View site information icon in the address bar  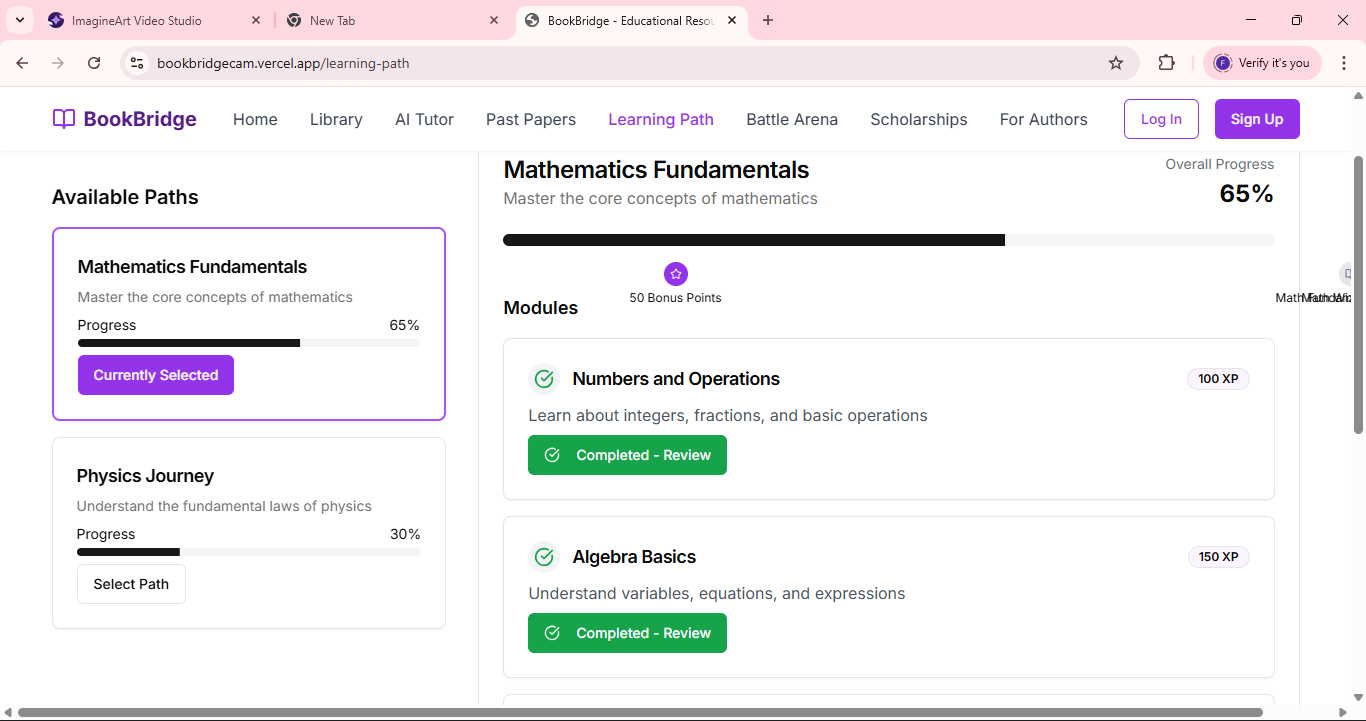pyautogui.click(x=138, y=63)
